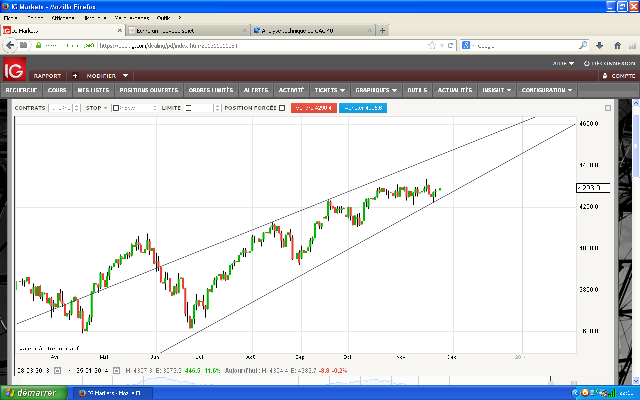Switch to the third browser tab
Screen dimensions: 640x400
pos(312,31)
